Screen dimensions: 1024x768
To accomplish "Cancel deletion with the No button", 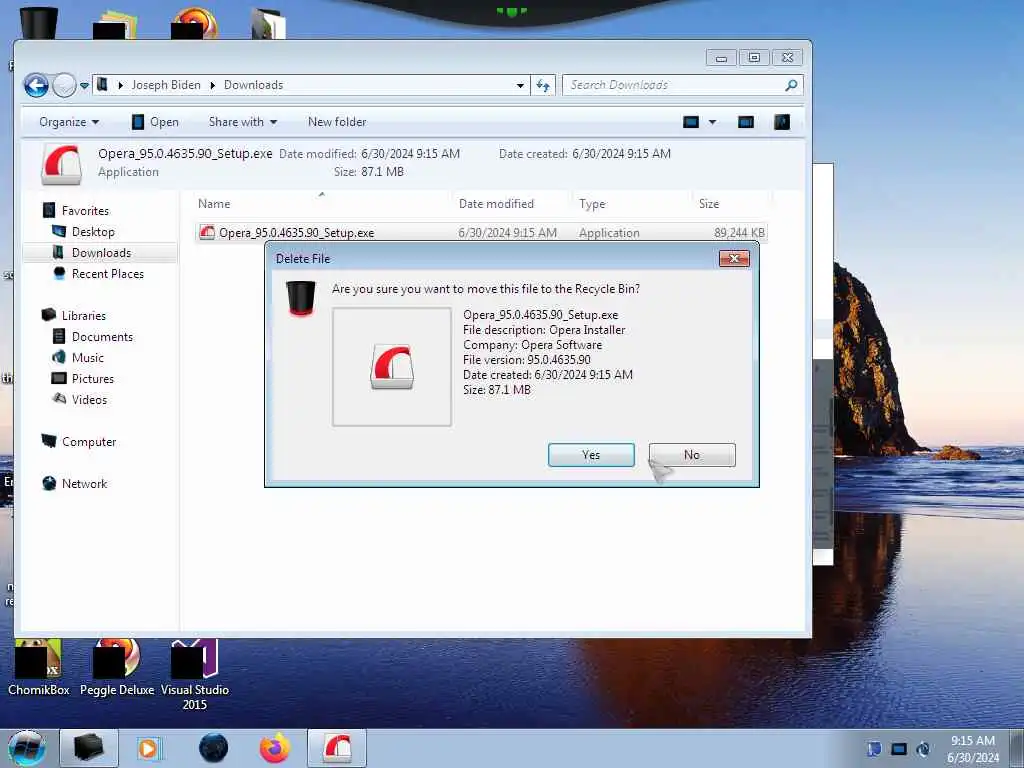I will [x=692, y=455].
